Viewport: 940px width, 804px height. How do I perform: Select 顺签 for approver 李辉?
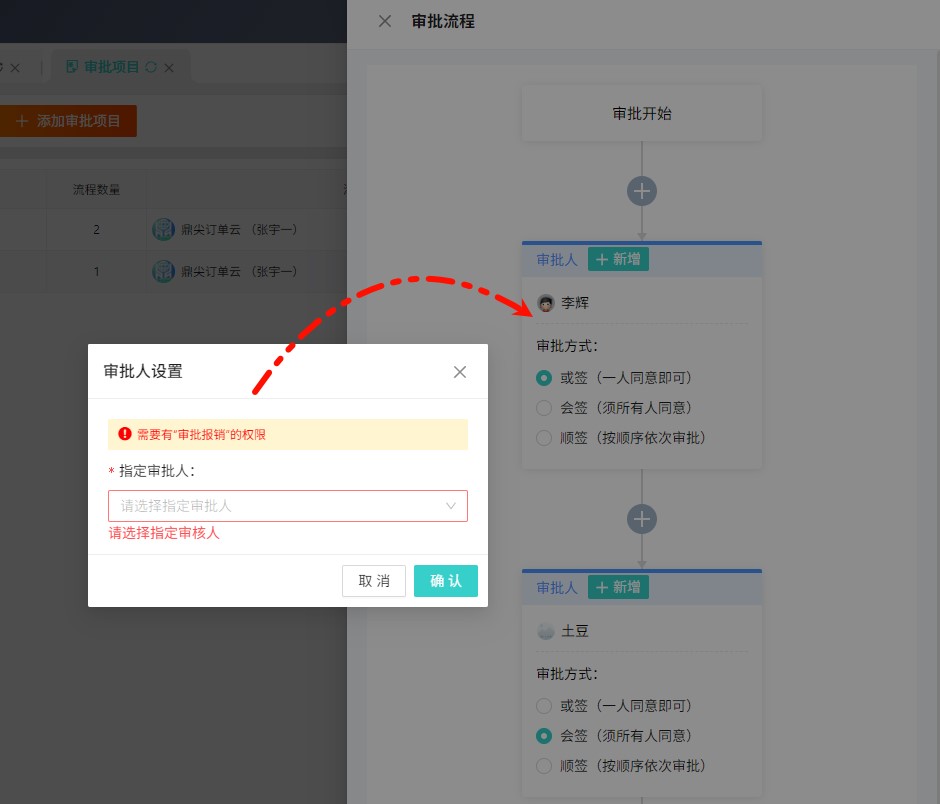pyautogui.click(x=544, y=438)
